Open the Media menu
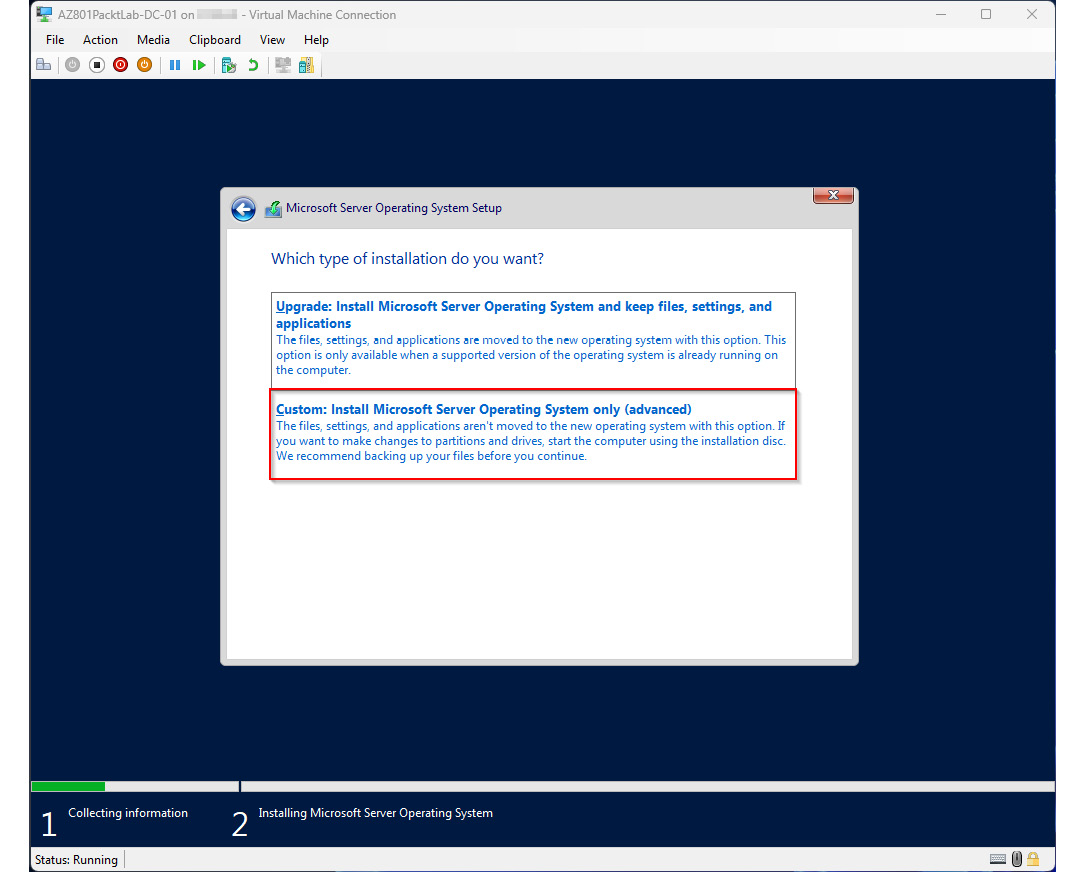The height and width of the screenshot is (872, 1085). coord(153,40)
